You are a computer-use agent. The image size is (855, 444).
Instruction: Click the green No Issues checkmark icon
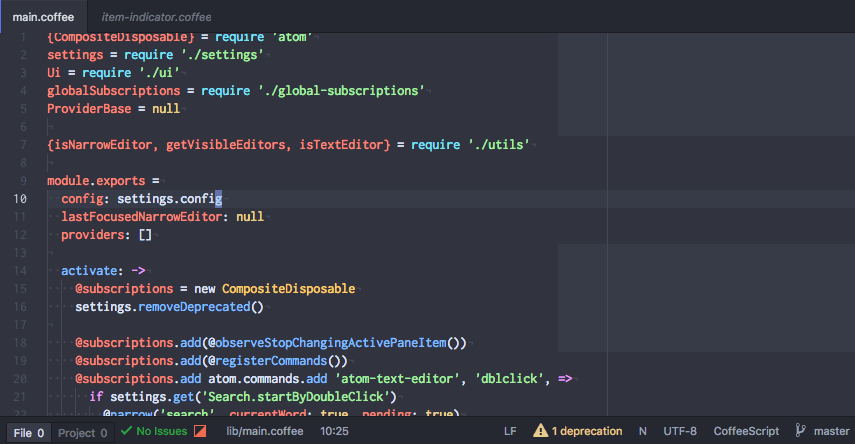(127, 431)
